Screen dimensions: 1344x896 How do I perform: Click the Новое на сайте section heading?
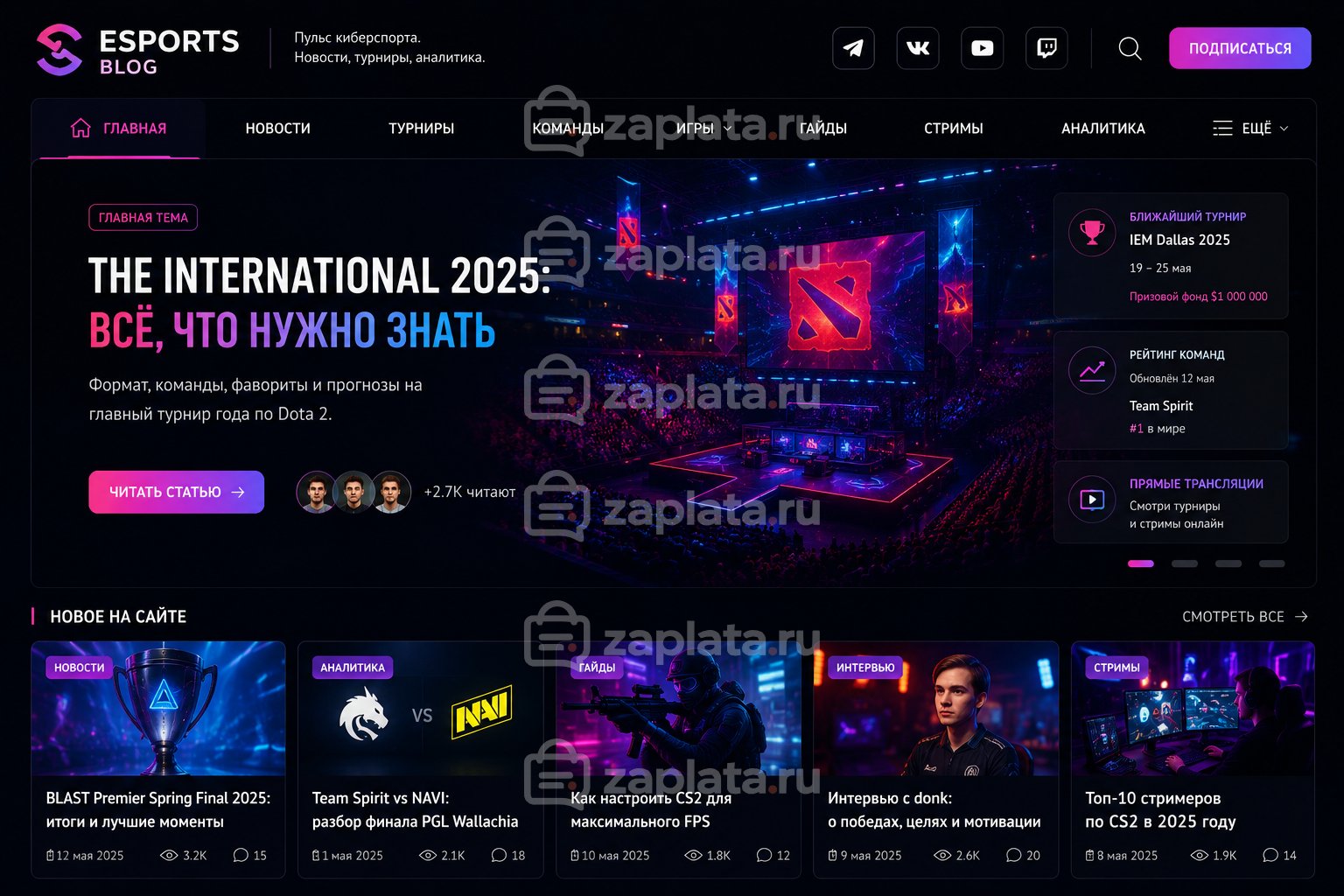[x=118, y=617]
